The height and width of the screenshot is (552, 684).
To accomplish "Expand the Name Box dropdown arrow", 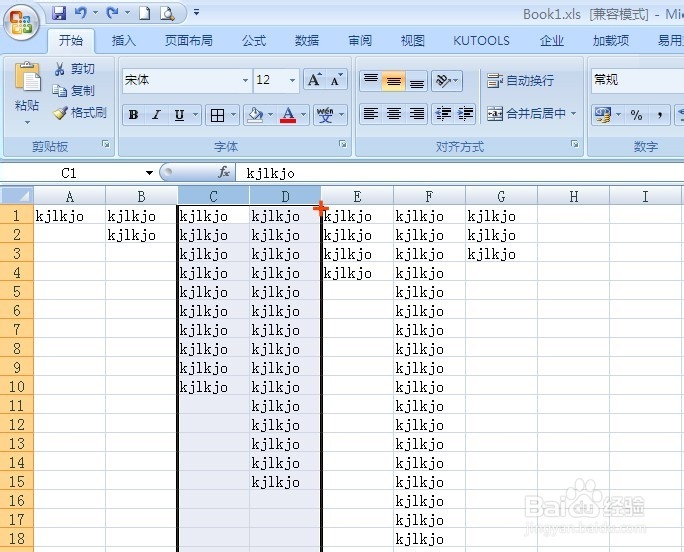I will [149, 173].
